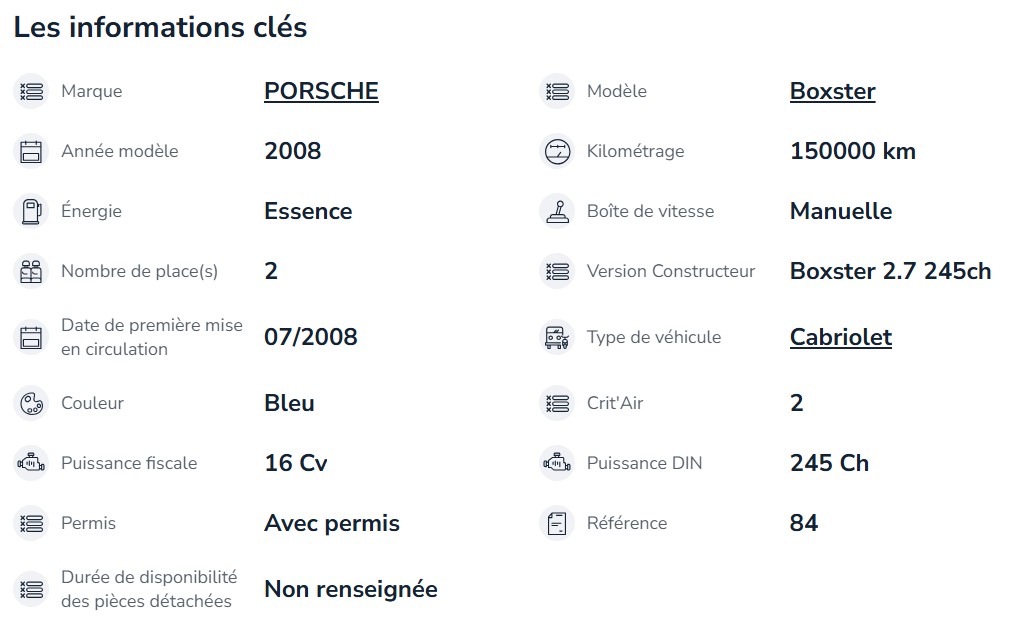
Task: Click the calendar icon beside Date de première mise
Action: tap(31, 337)
